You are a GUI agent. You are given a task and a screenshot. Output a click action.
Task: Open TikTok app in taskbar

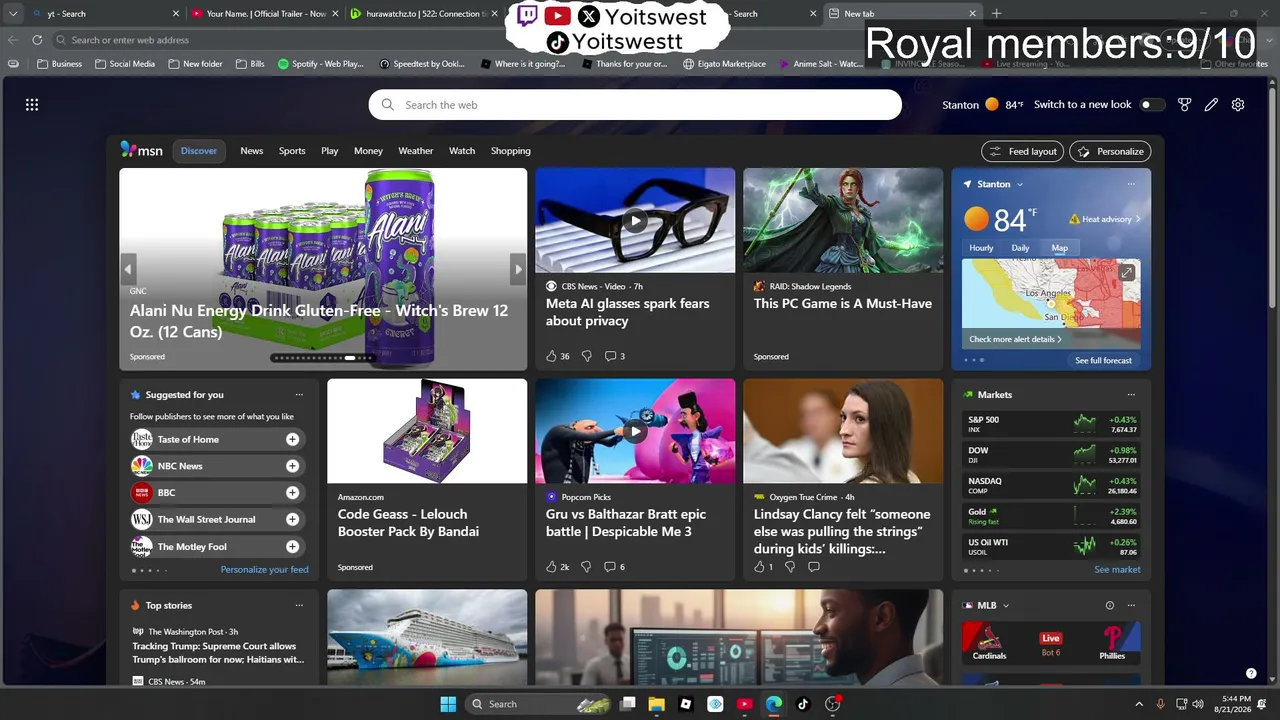(802, 704)
